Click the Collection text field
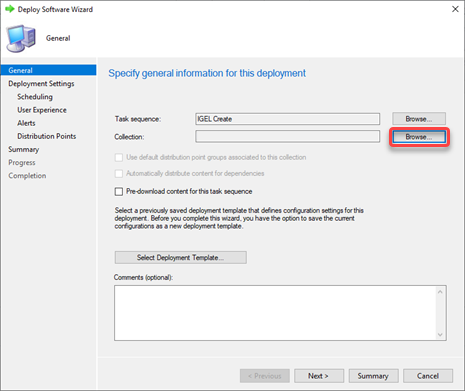This screenshot has height=391, width=465. click(288, 137)
